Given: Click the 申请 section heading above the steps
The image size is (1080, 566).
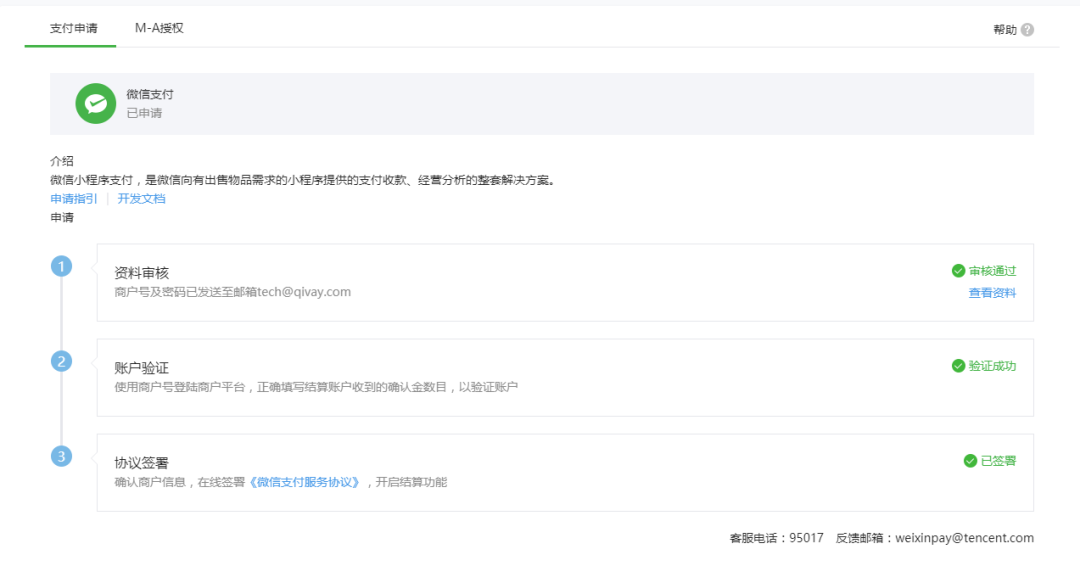Looking at the screenshot, I should 62,218.
